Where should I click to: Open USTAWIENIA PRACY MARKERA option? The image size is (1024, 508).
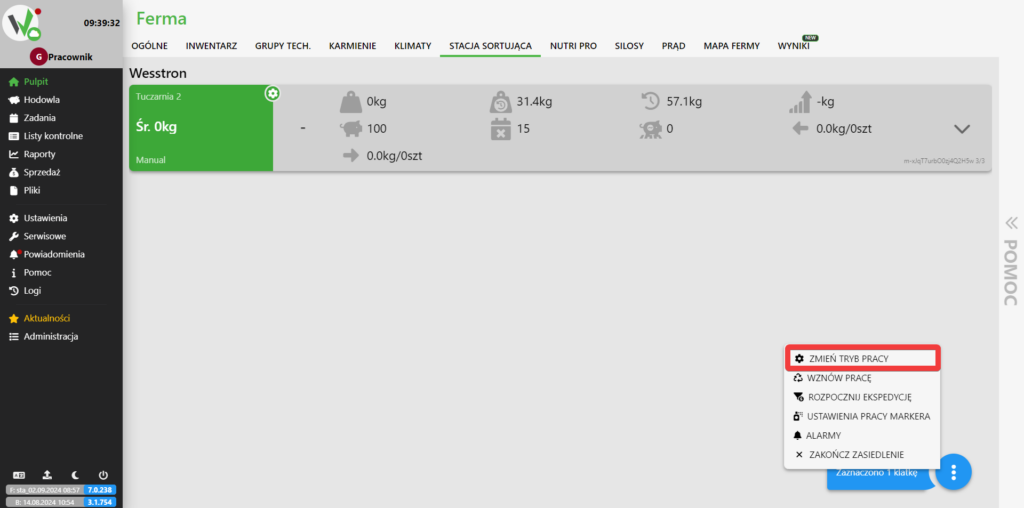pos(868,416)
